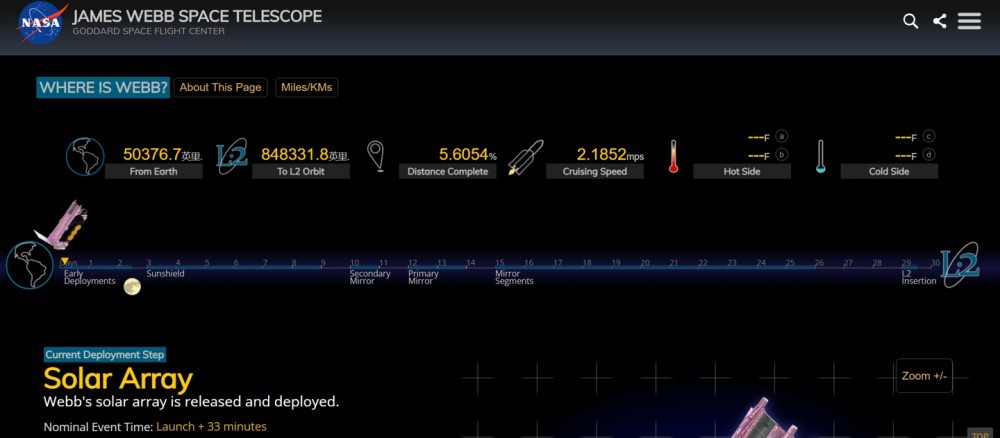Viewport: 1000px width, 438px height.
Task: Click the L2 icon at timeline end
Action: (960, 264)
